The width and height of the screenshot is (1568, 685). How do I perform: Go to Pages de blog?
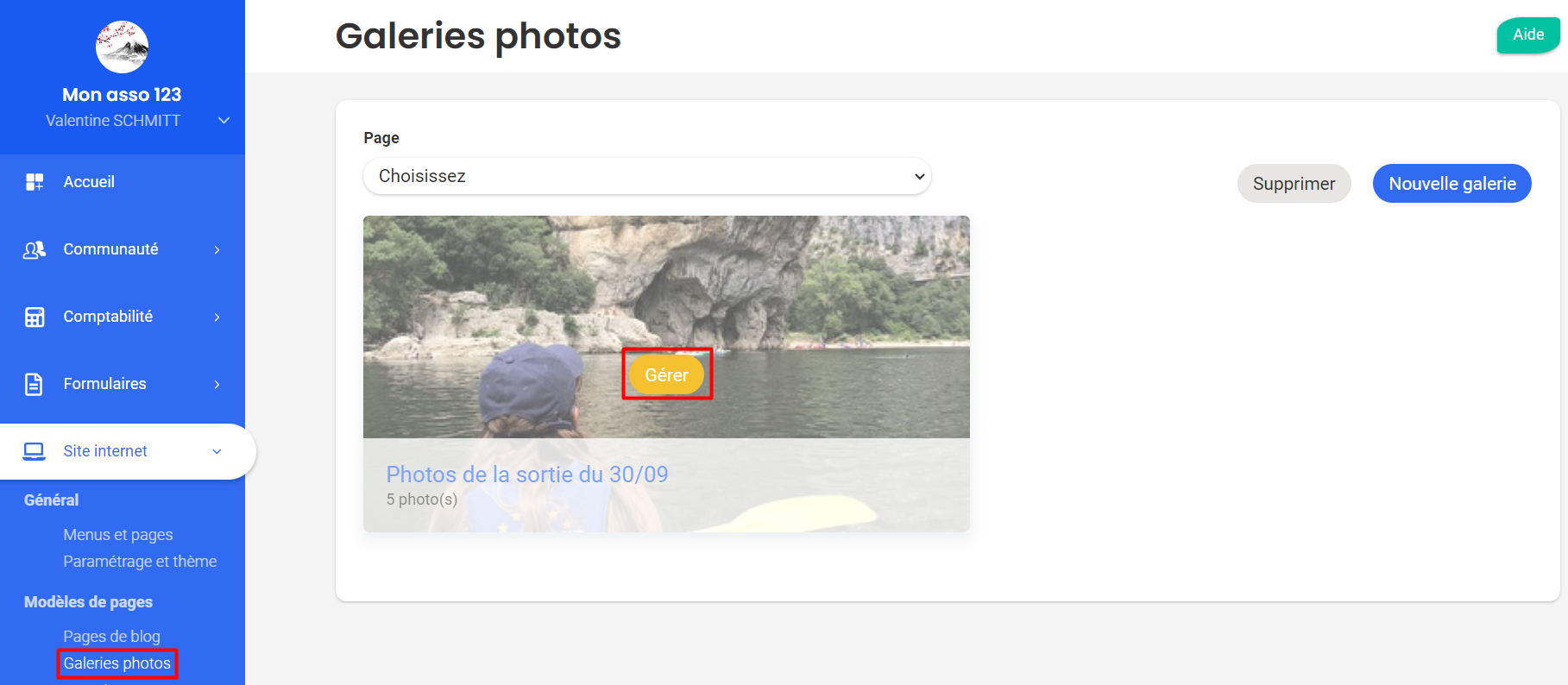(111, 637)
